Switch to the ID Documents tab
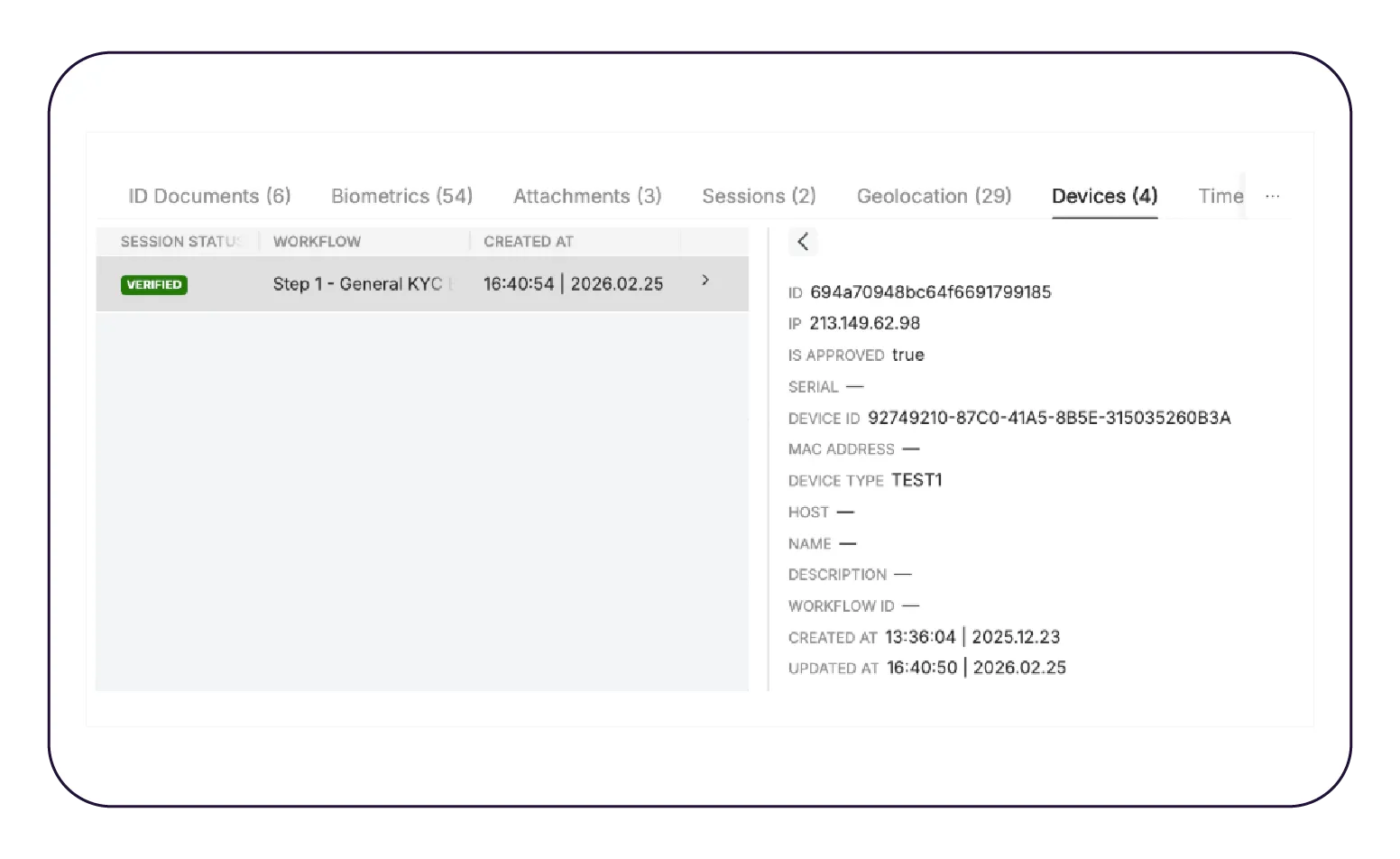The height and width of the screenshot is (859, 1400). [x=209, y=196]
